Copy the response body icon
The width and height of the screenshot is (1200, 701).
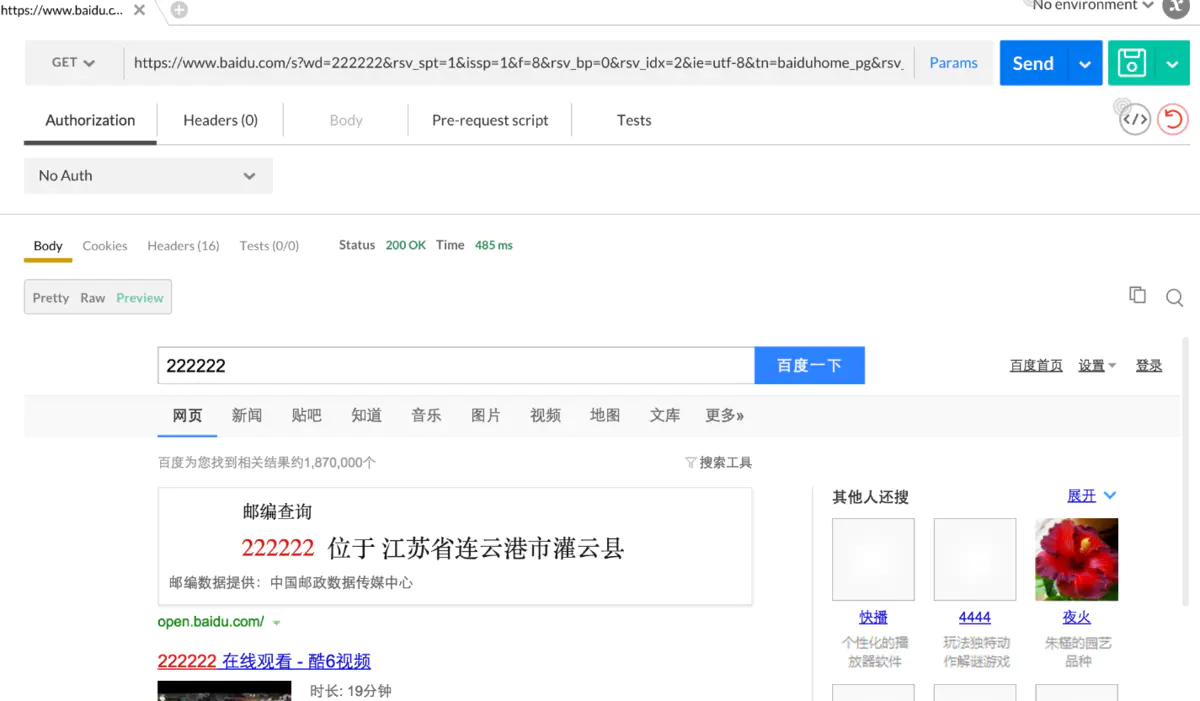[1137, 295]
